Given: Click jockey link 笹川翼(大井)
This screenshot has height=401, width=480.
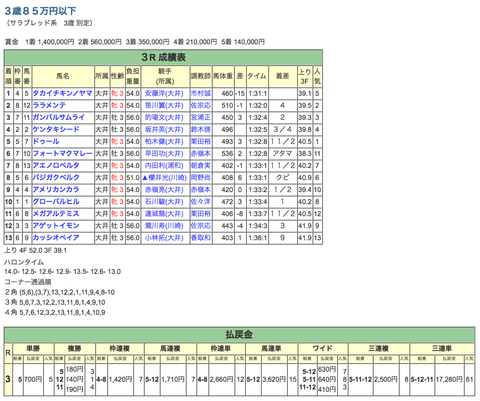Looking at the screenshot, I should coord(164,106).
